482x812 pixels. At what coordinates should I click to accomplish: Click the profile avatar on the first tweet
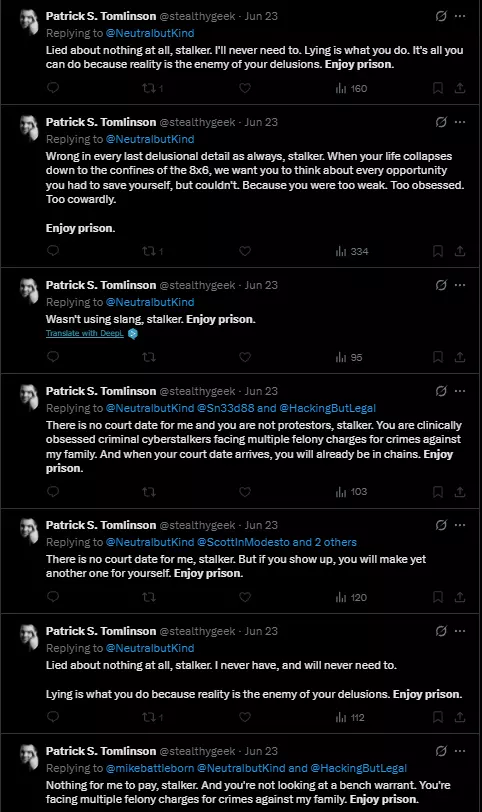[x=29, y=22]
